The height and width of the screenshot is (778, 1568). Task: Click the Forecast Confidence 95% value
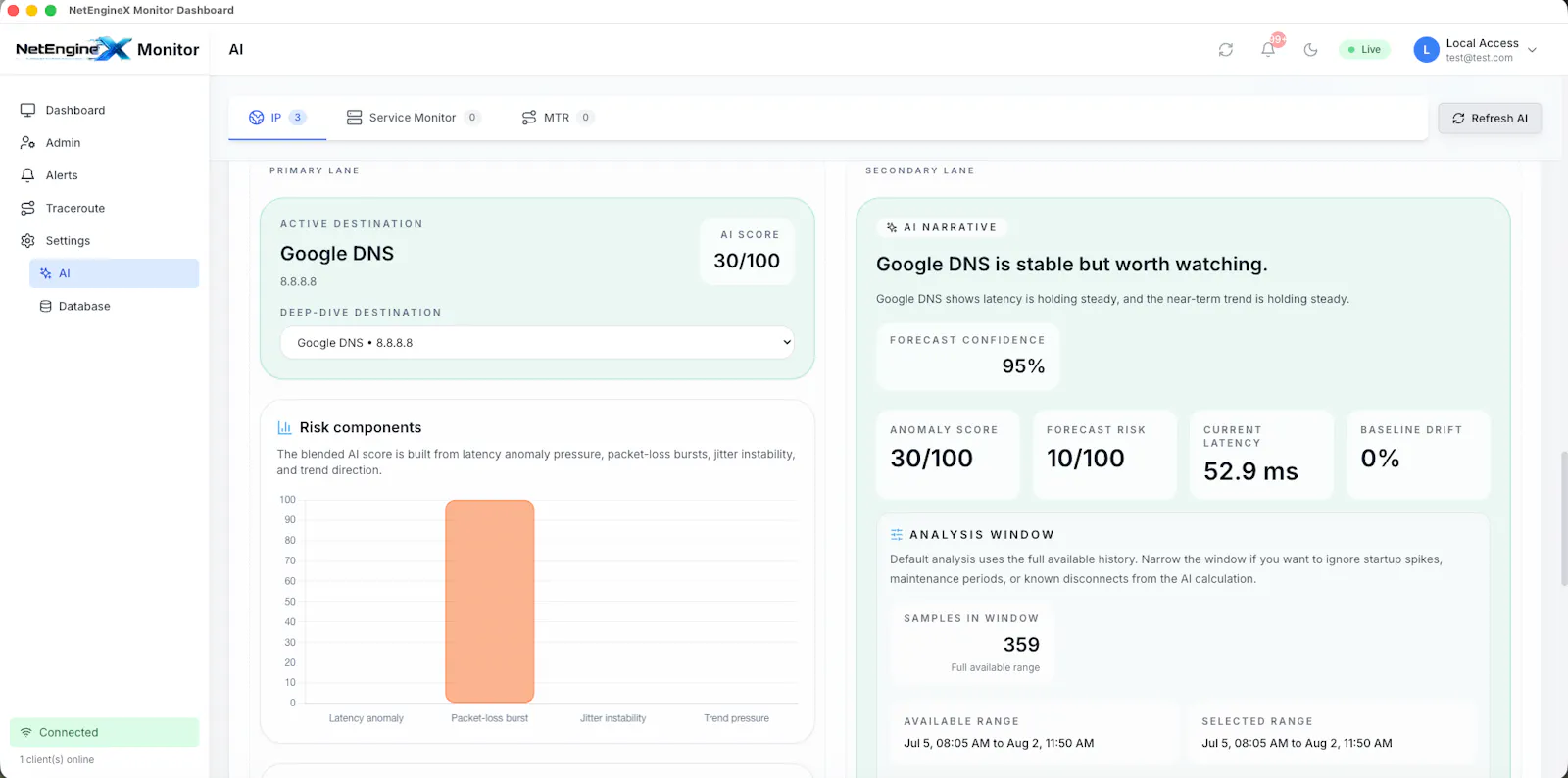[1023, 366]
